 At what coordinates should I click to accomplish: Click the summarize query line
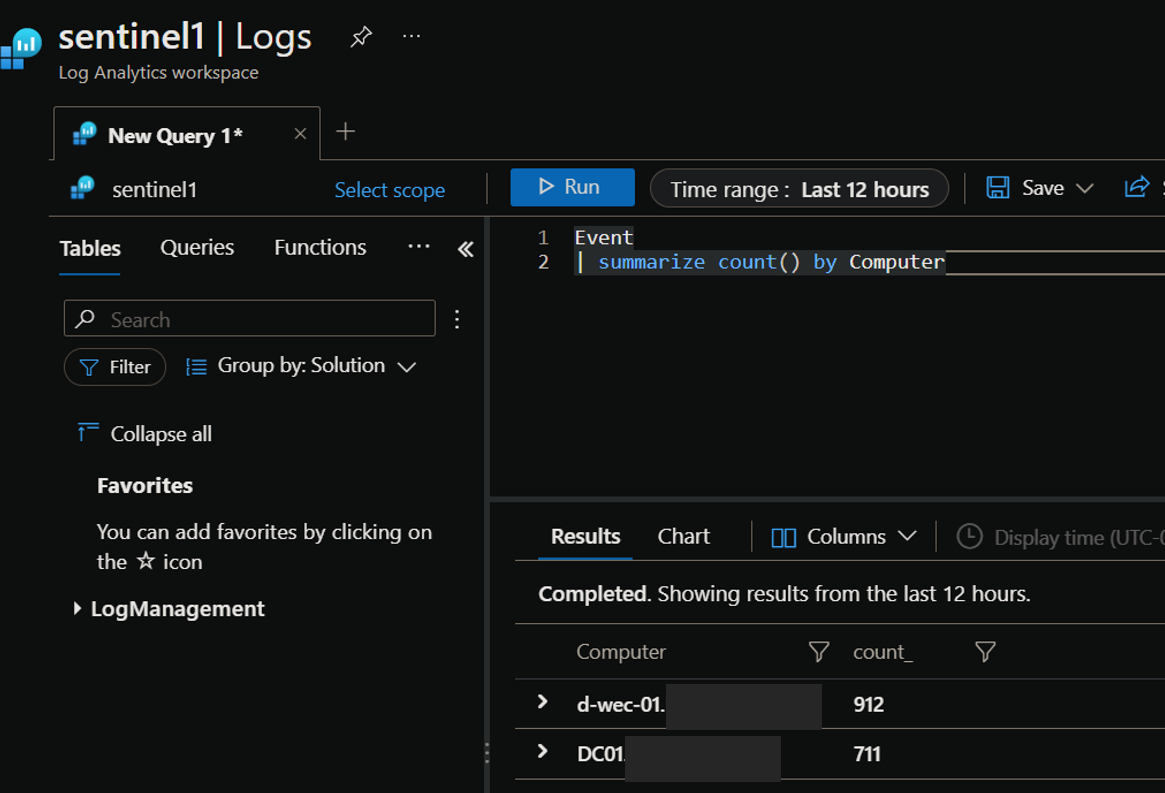click(760, 262)
